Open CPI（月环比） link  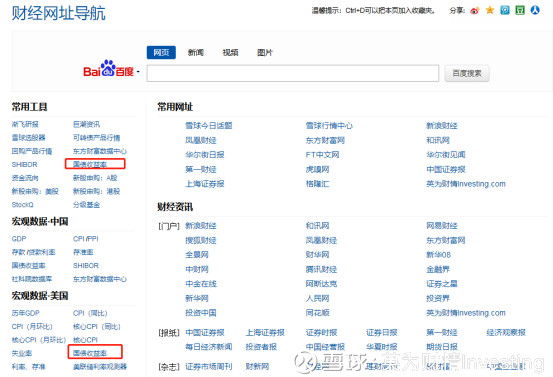pyautogui.click(x=32, y=326)
